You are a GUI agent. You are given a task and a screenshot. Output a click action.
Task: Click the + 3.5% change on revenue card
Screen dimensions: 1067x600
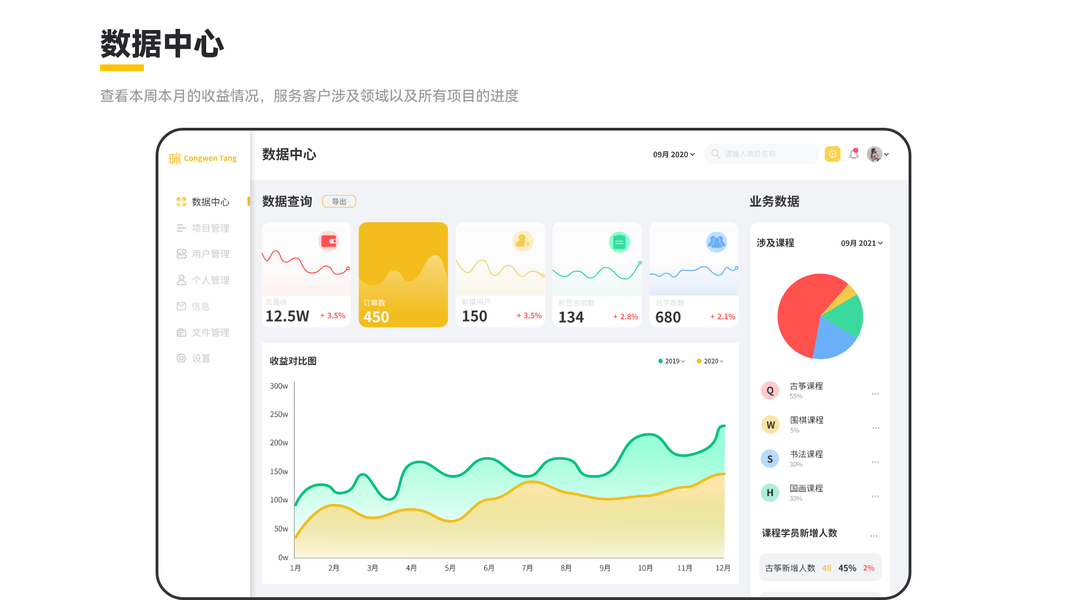[333, 316]
